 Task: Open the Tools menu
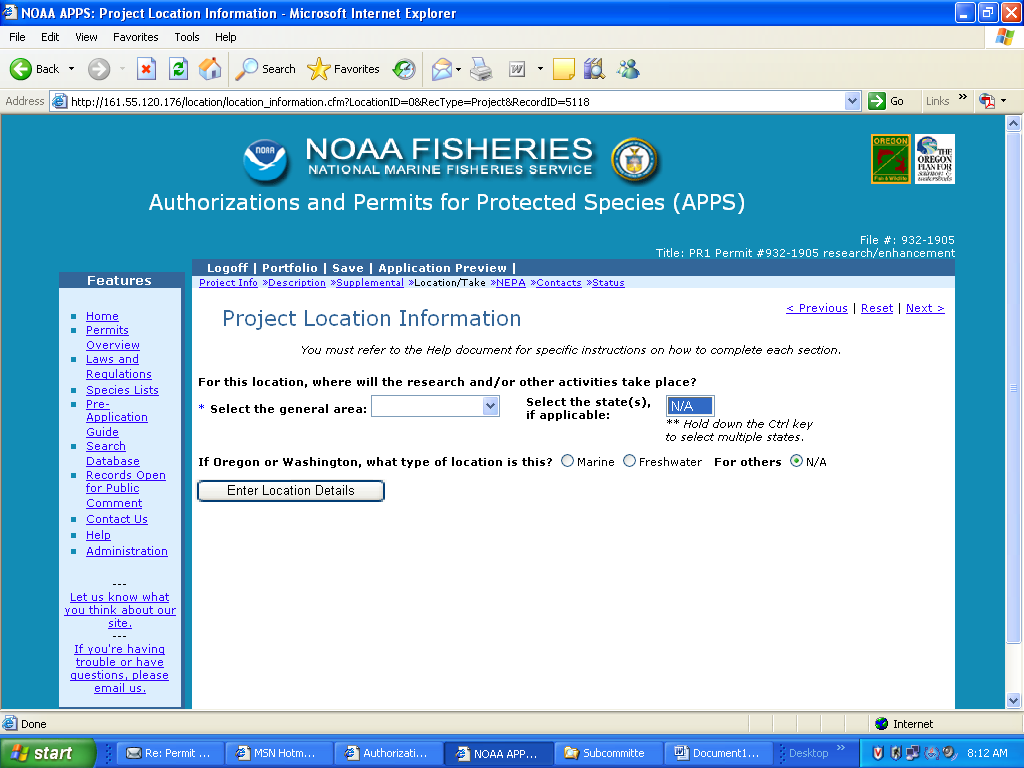(187, 37)
